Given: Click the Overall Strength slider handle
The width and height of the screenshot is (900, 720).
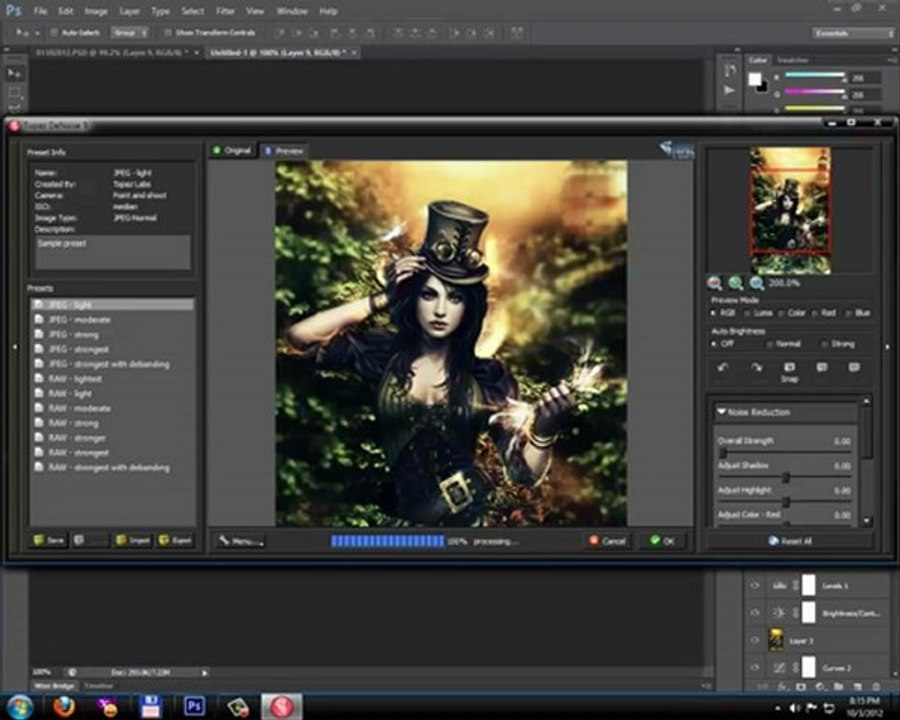Looking at the screenshot, I should point(723,454).
